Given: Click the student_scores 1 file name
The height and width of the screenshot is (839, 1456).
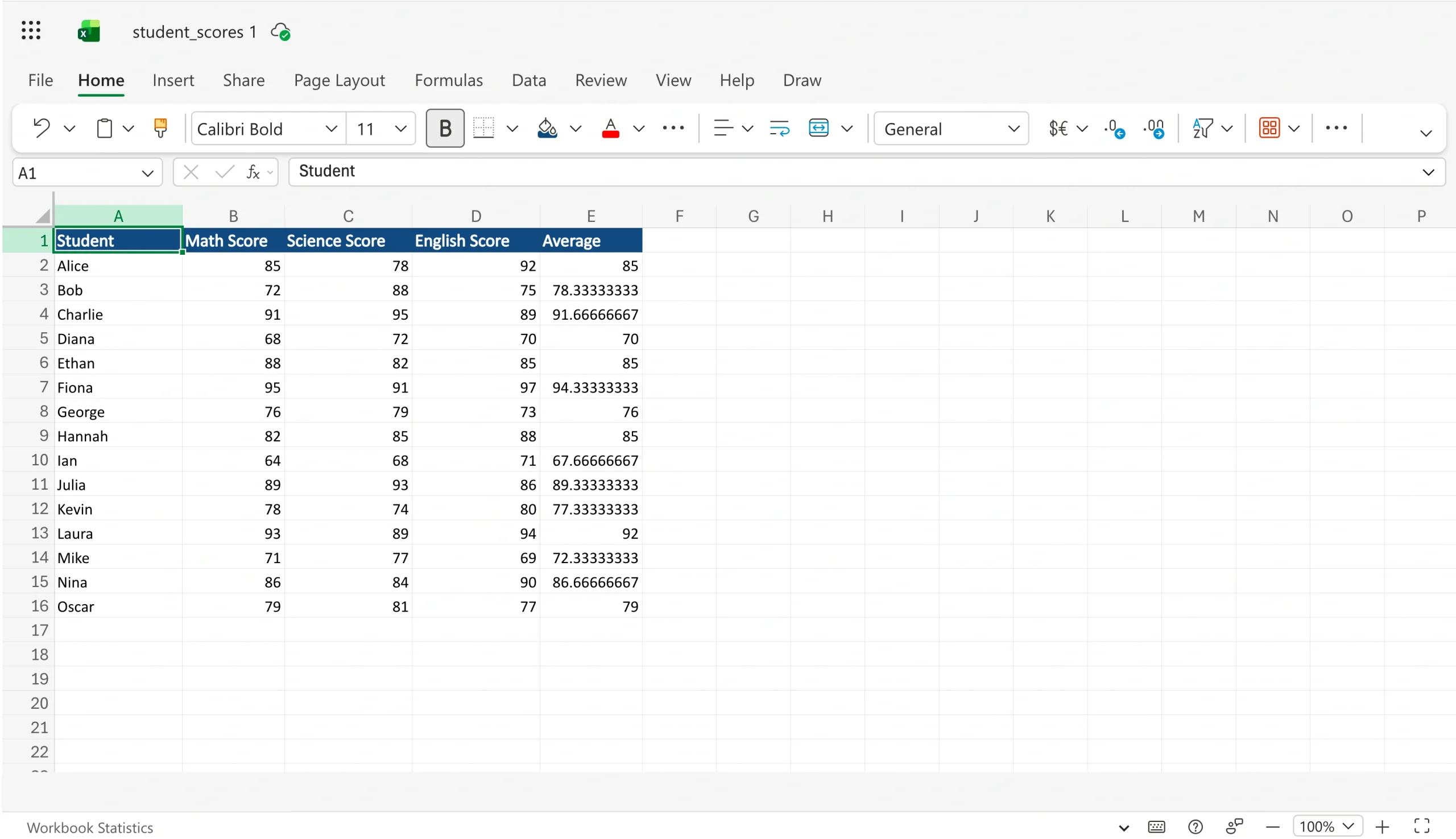Looking at the screenshot, I should pyautogui.click(x=194, y=32).
